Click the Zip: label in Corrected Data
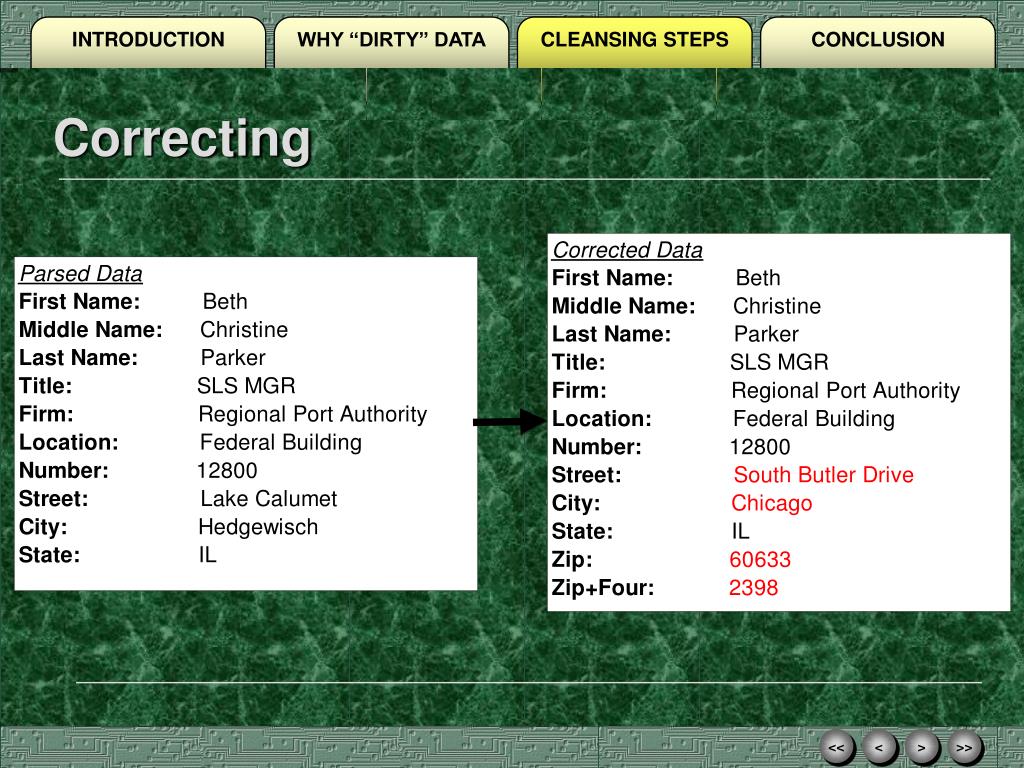 (572, 560)
